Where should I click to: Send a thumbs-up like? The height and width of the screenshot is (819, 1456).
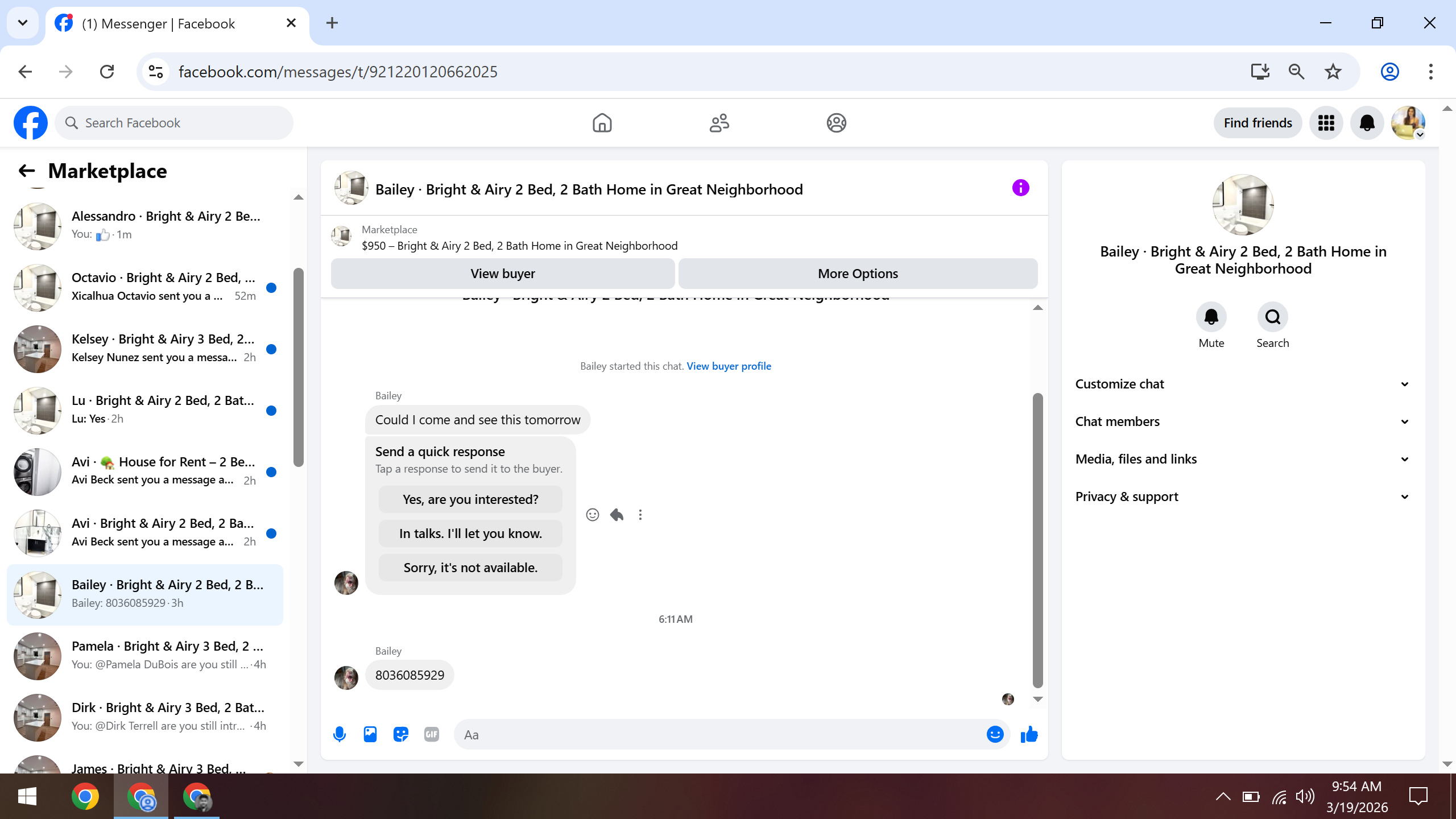(1029, 734)
